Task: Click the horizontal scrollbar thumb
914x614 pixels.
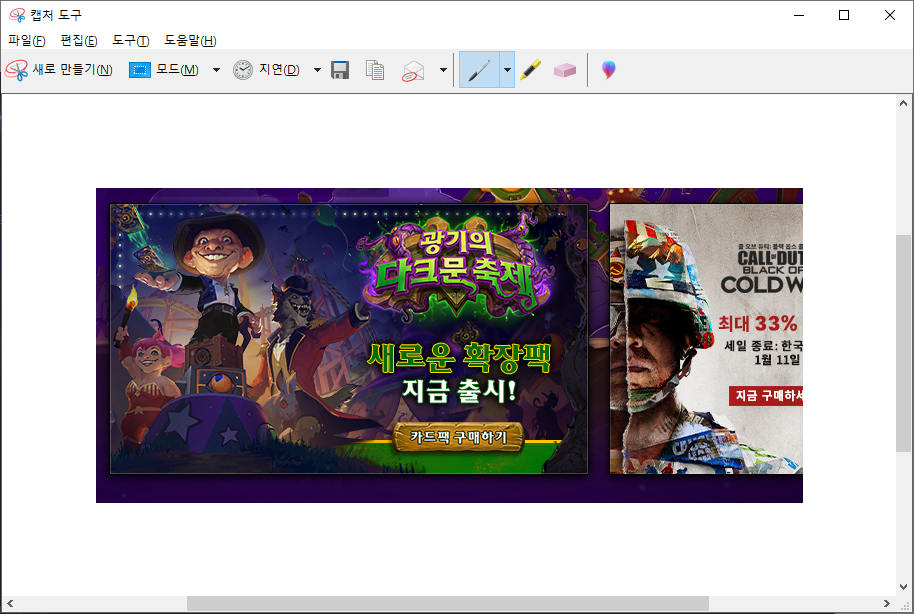Action: coord(448,604)
